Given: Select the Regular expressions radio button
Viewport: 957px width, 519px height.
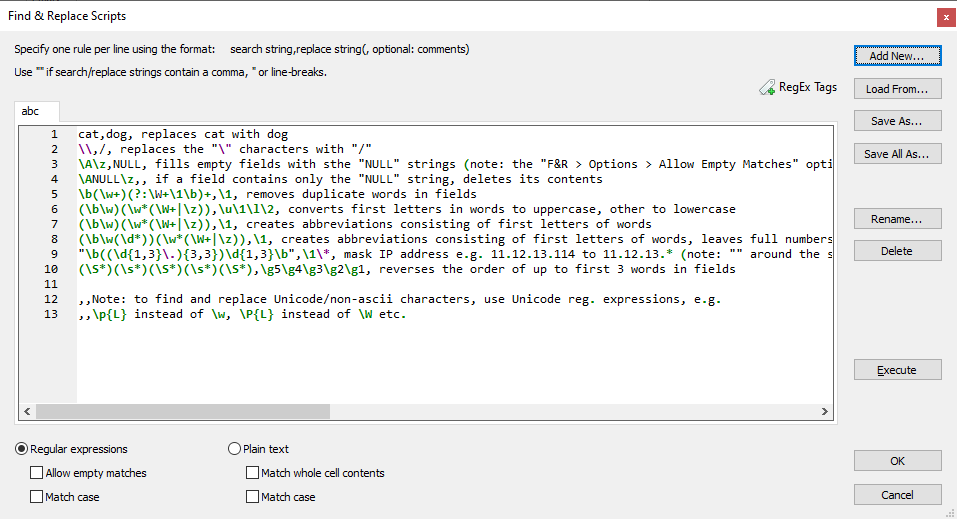Looking at the screenshot, I should [x=22, y=449].
